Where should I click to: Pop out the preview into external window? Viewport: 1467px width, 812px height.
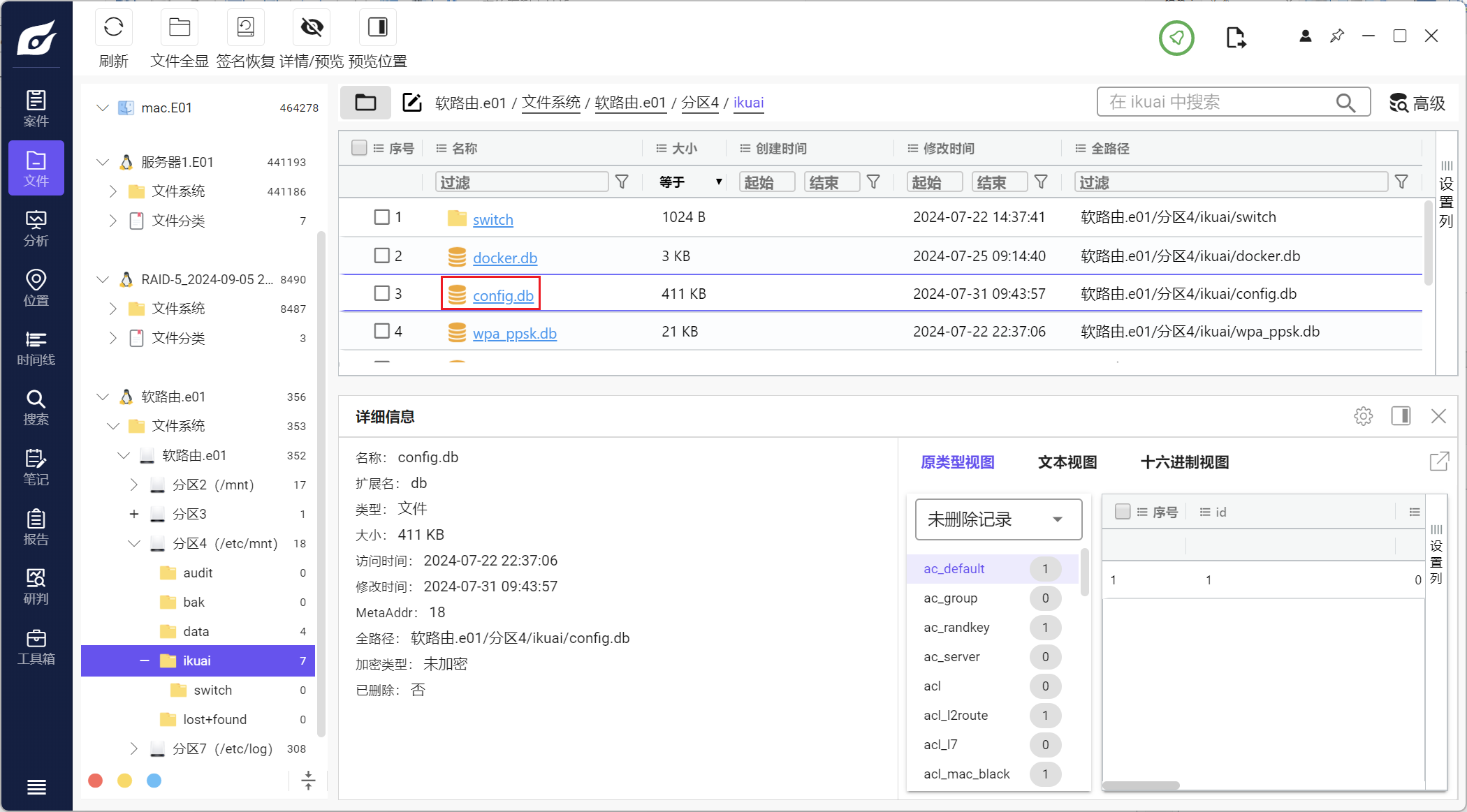tap(1439, 462)
